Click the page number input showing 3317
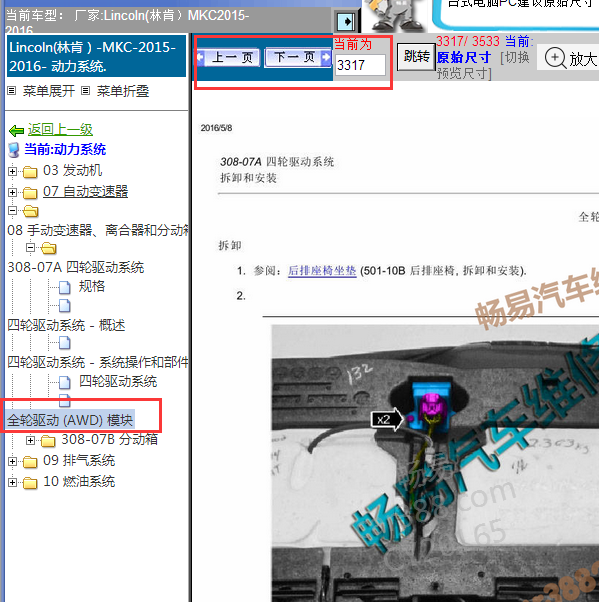599x602 pixels. pos(360,65)
